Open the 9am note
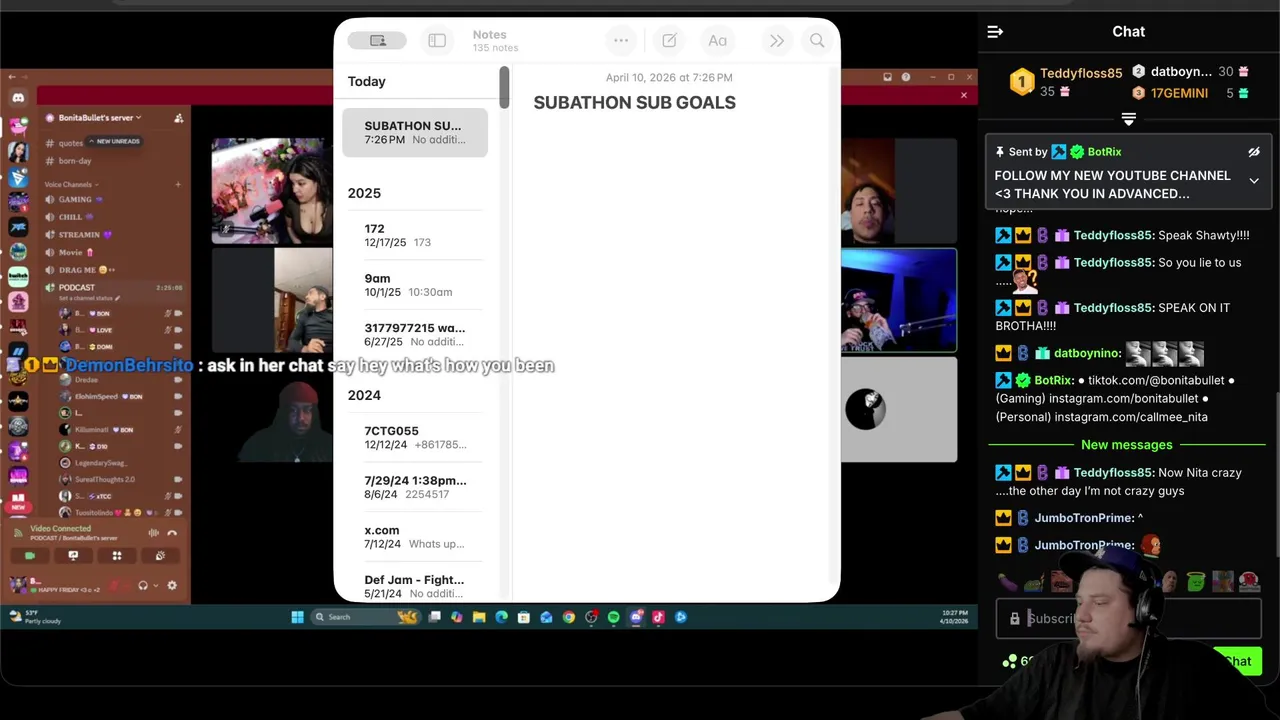The height and width of the screenshot is (720, 1280). [x=415, y=285]
